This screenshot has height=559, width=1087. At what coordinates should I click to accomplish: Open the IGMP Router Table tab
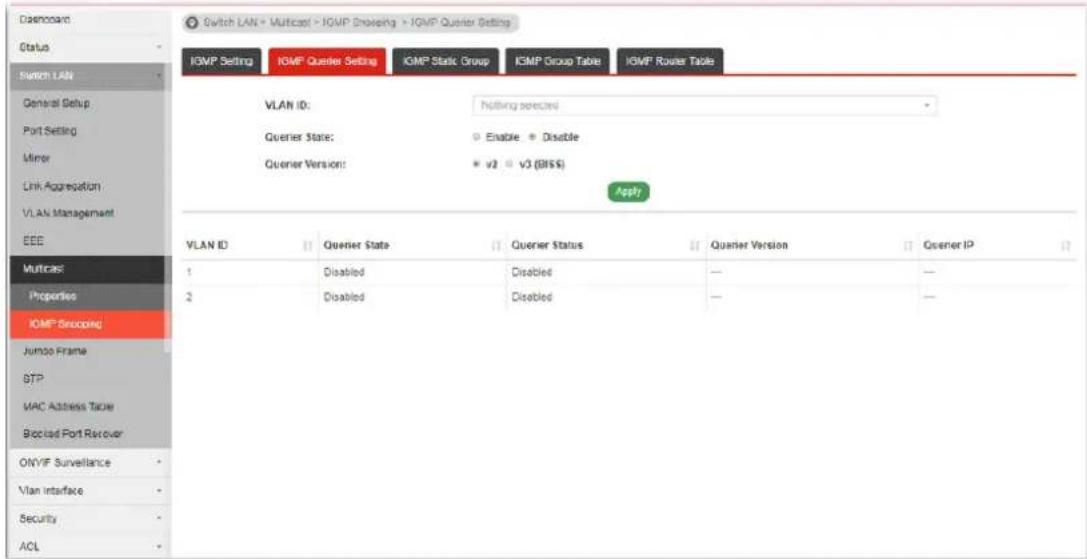(x=670, y=62)
